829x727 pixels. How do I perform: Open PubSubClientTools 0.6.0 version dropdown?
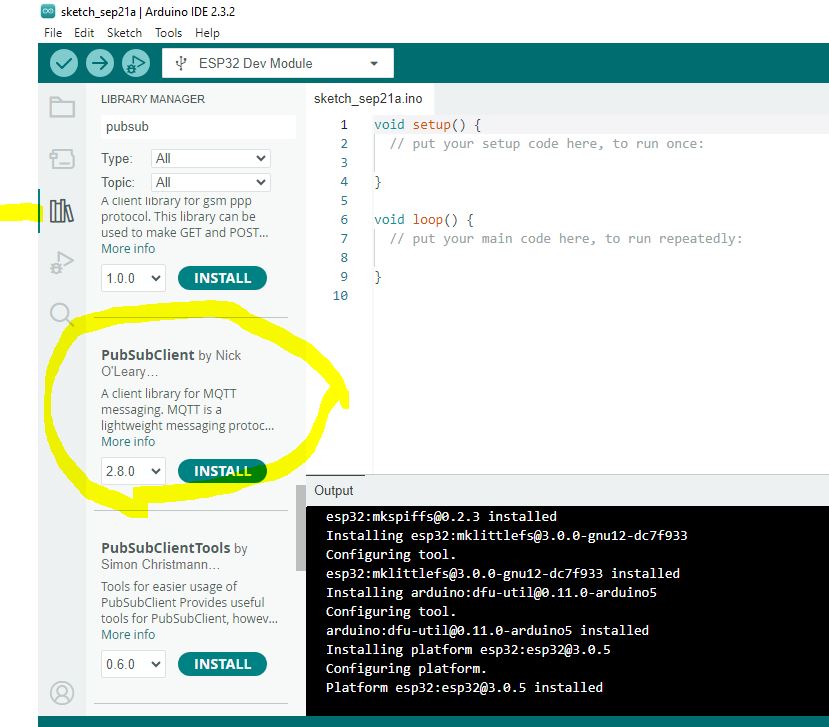pos(133,664)
